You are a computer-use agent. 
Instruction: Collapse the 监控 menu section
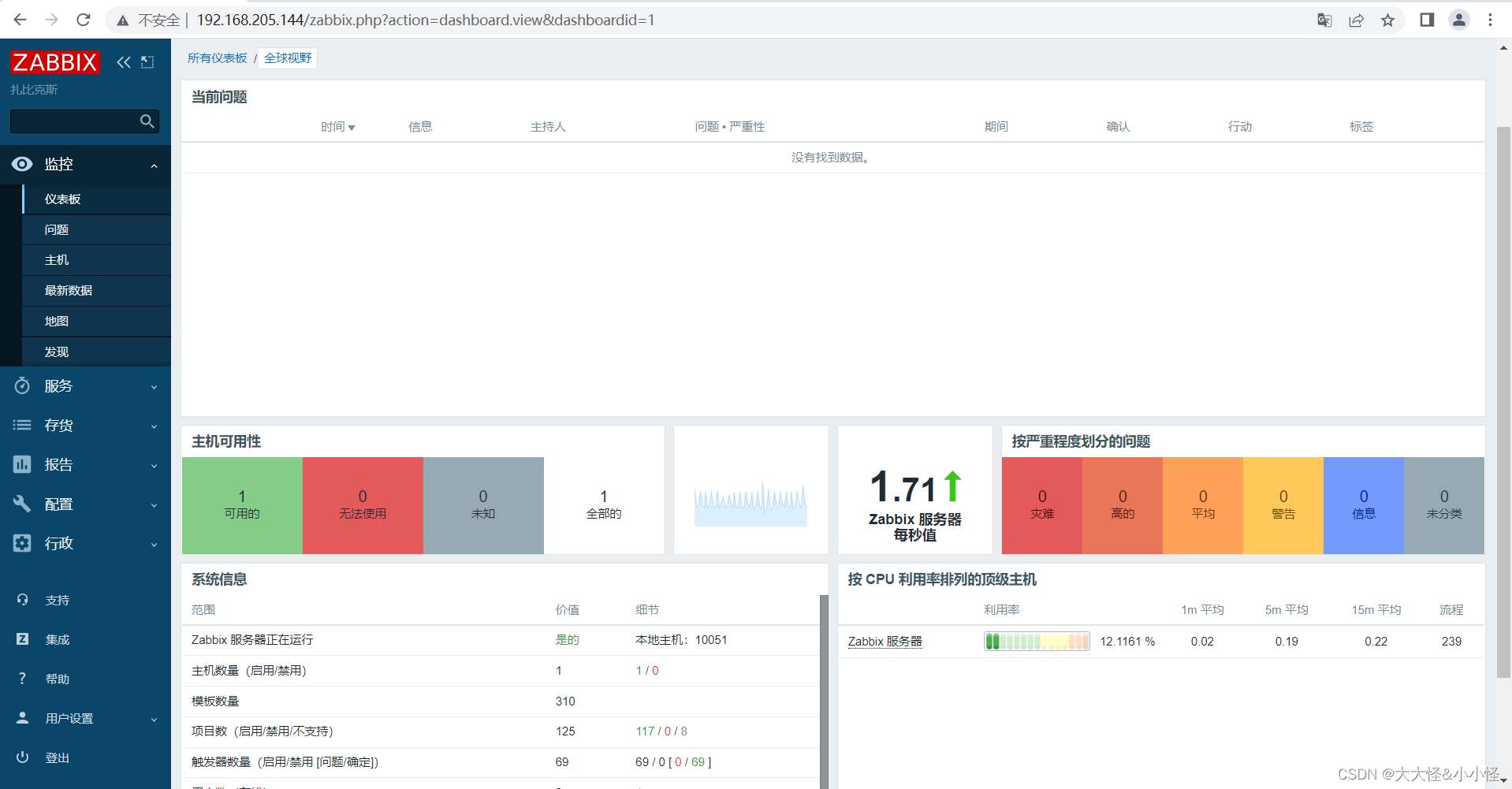point(155,166)
